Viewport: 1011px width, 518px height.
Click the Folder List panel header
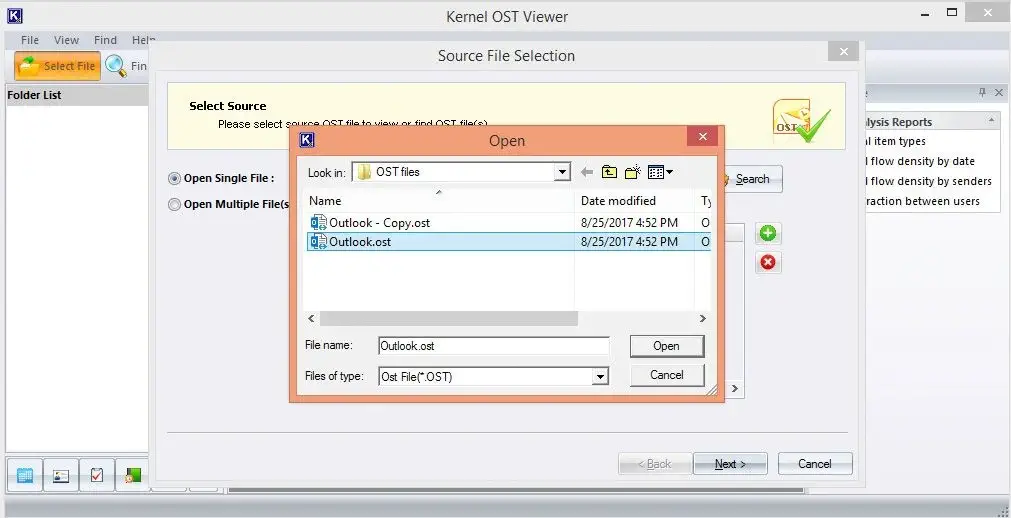point(77,95)
